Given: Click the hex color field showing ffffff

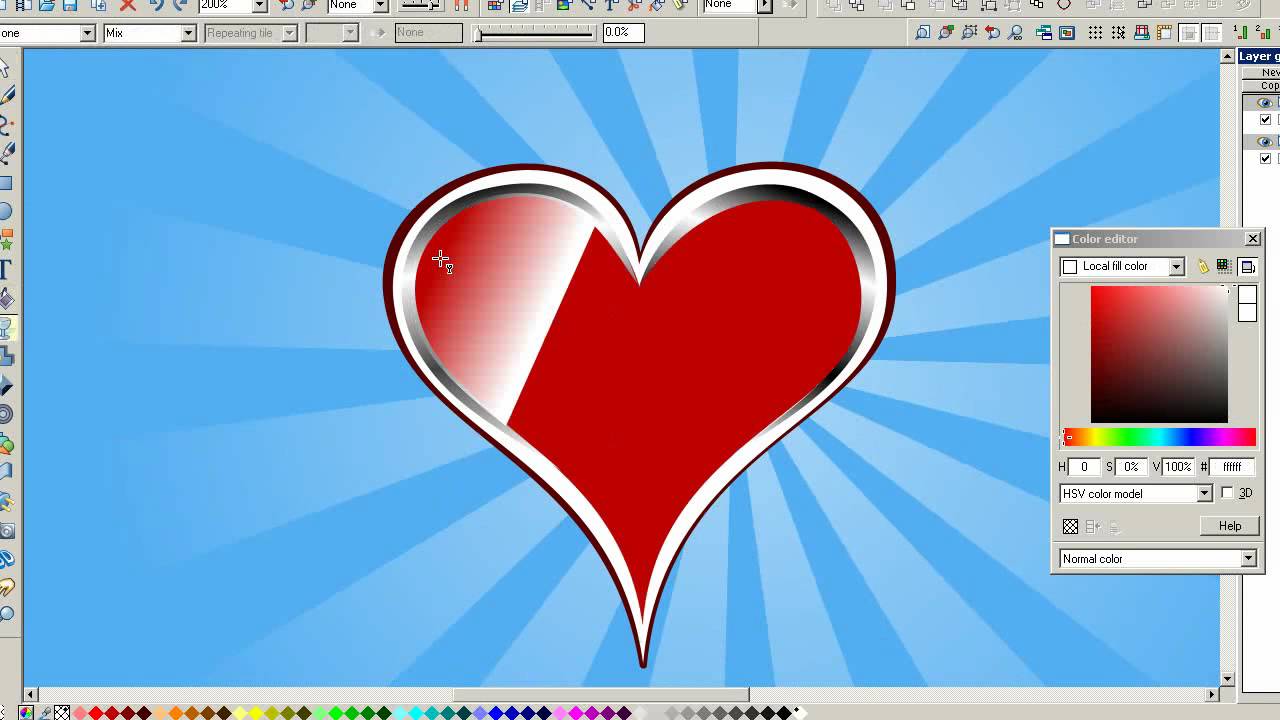Looking at the screenshot, I should coord(1232,467).
